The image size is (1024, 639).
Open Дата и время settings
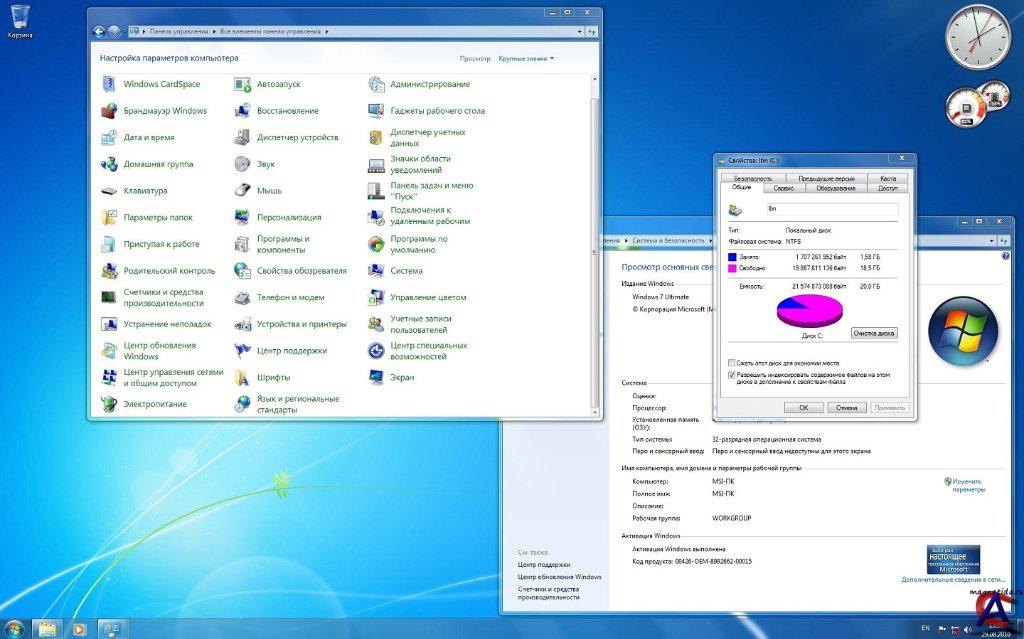(138, 138)
